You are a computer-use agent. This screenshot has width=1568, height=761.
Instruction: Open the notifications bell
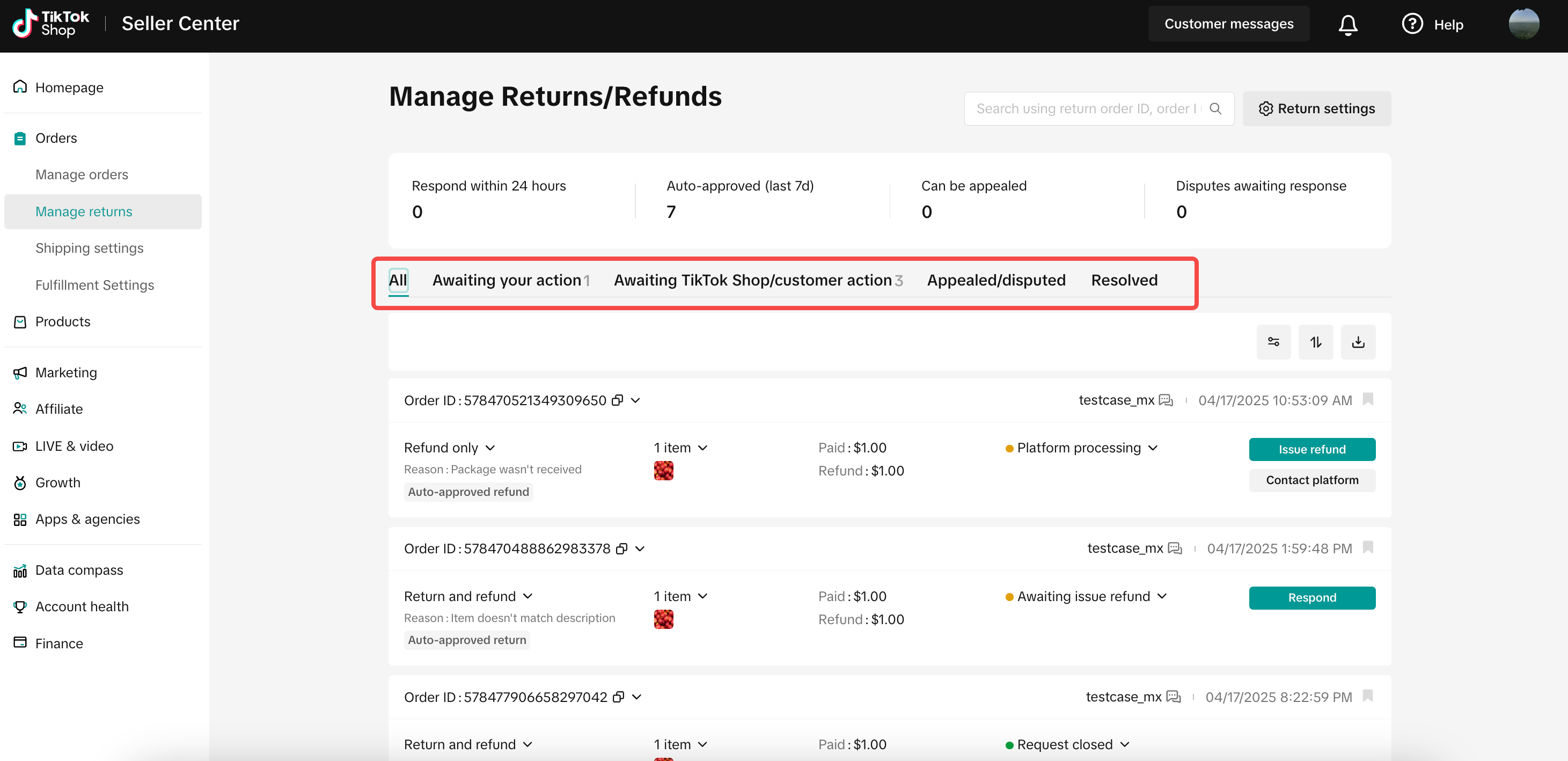(1347, 24)
